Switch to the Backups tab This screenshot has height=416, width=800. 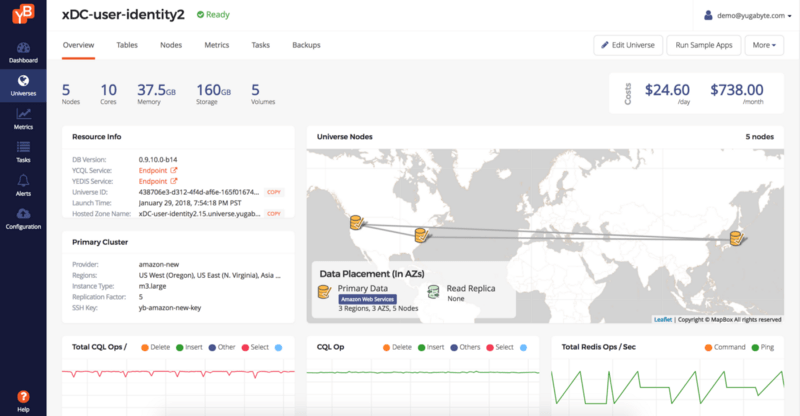point(306,45)
